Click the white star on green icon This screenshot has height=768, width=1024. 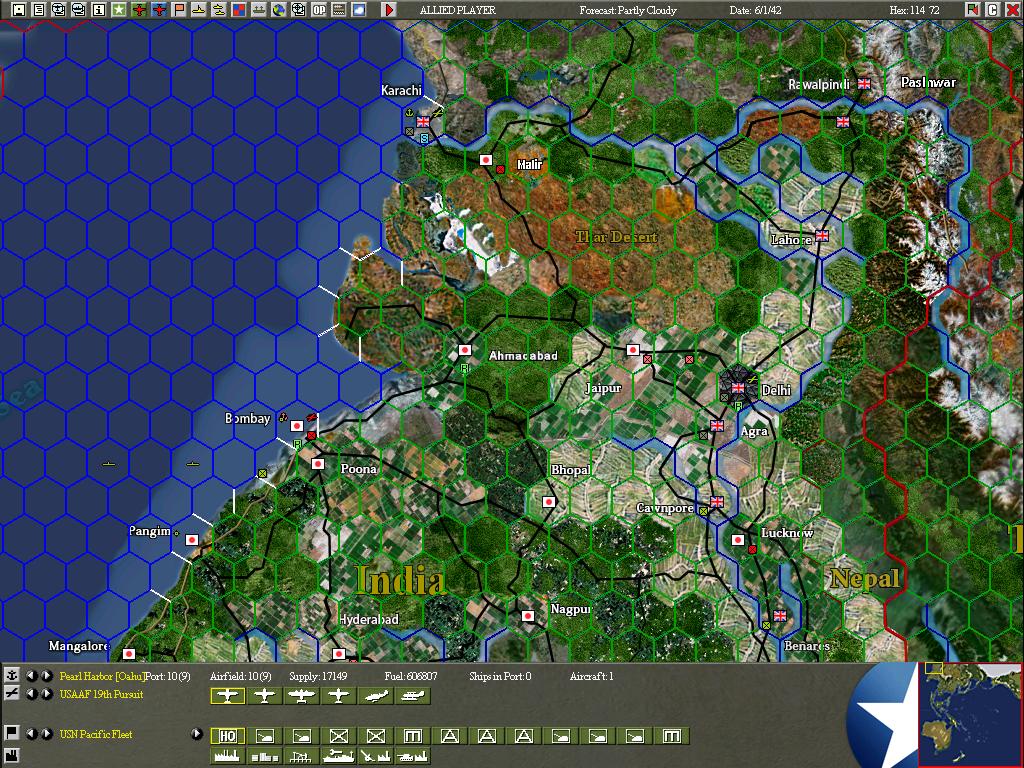(x=119, y=9)
